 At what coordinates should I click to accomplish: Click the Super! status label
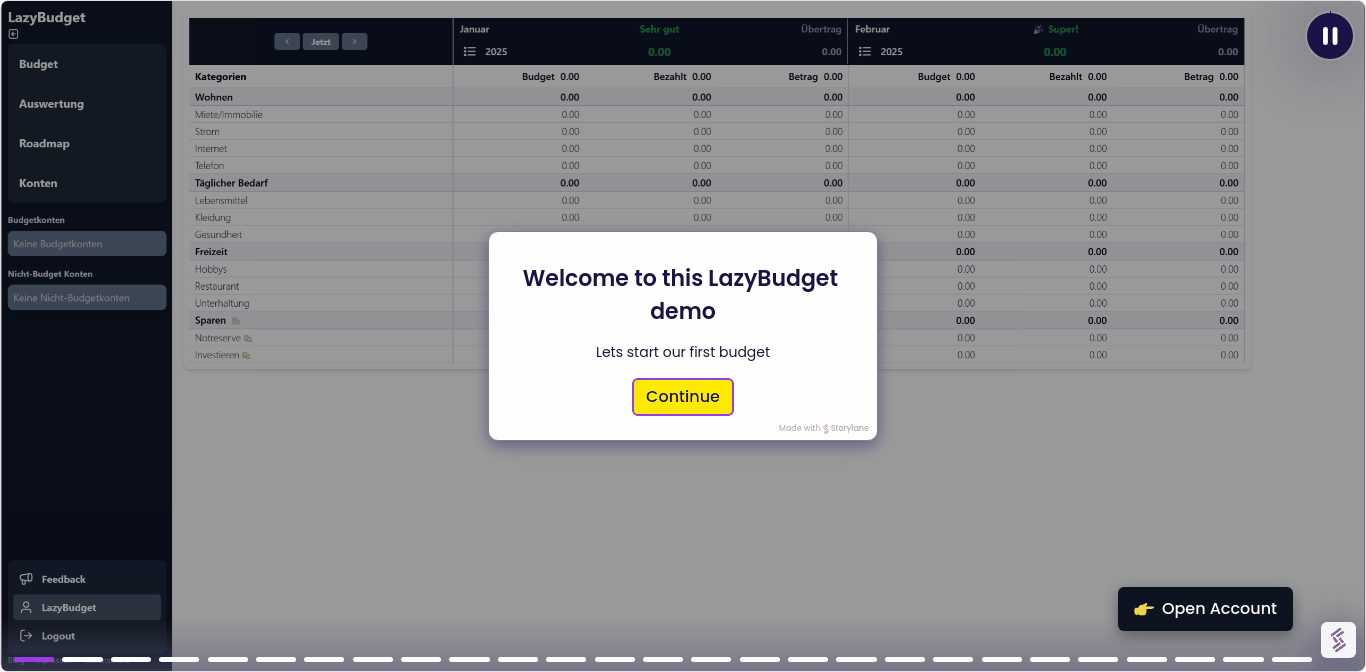click(1063, 30)
